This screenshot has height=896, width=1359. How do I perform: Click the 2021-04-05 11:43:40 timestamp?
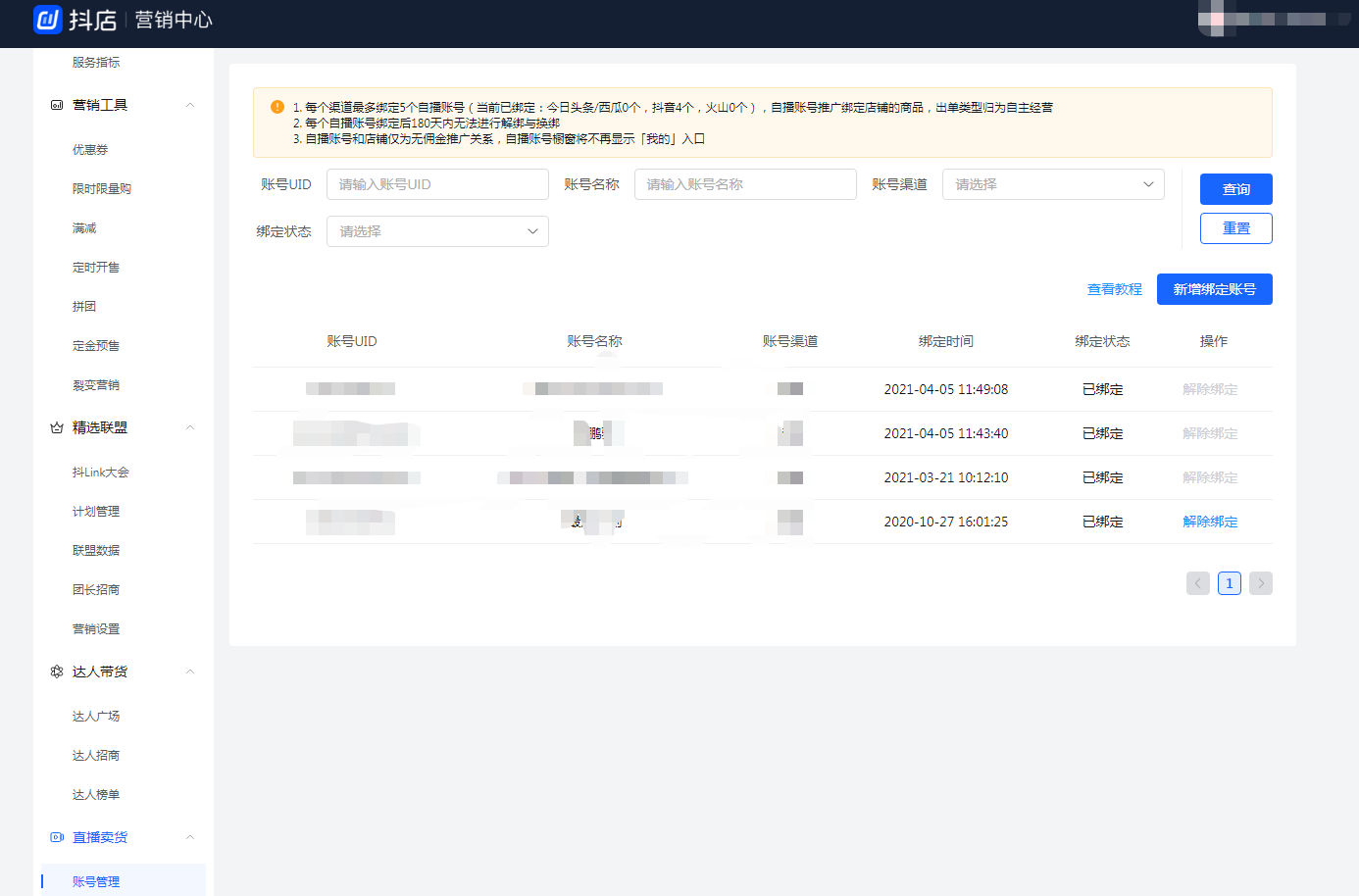click(946, 433)
